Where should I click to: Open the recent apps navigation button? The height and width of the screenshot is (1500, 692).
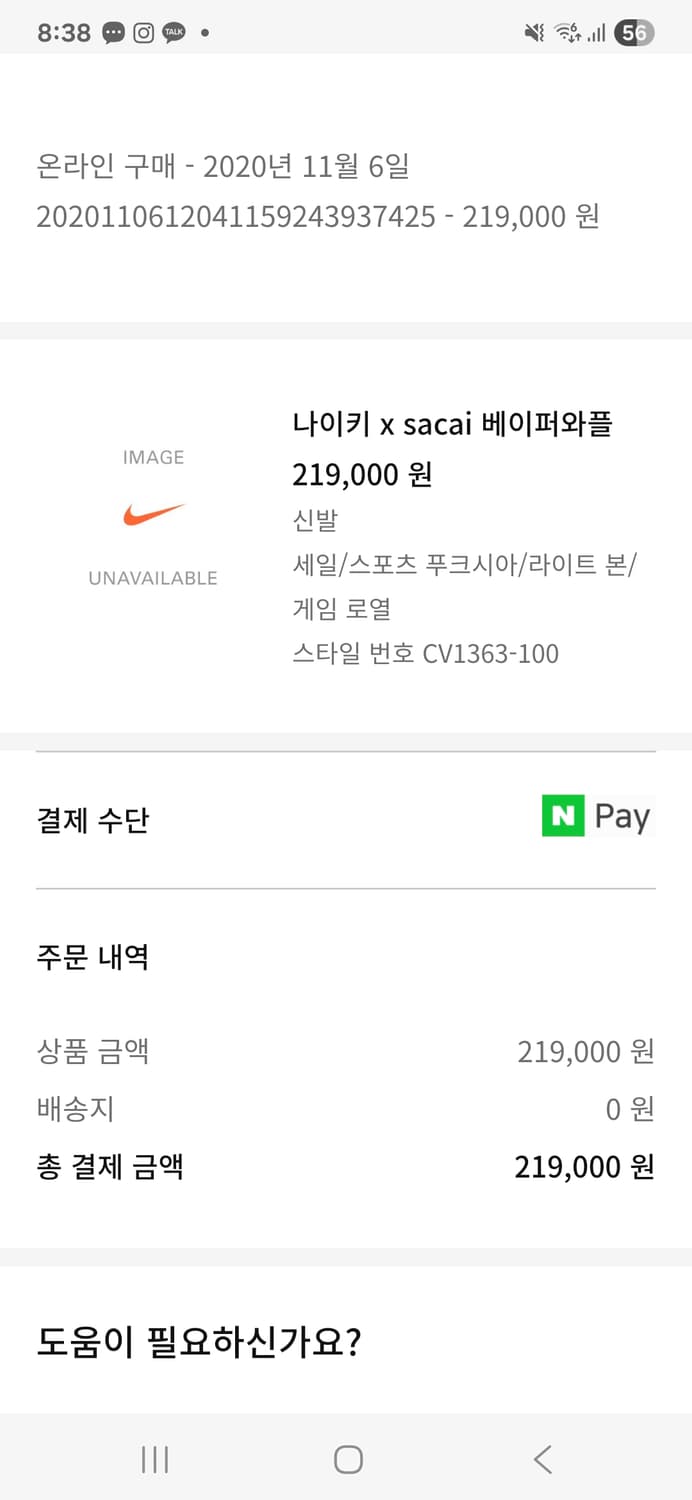(x=154, y=1459)
